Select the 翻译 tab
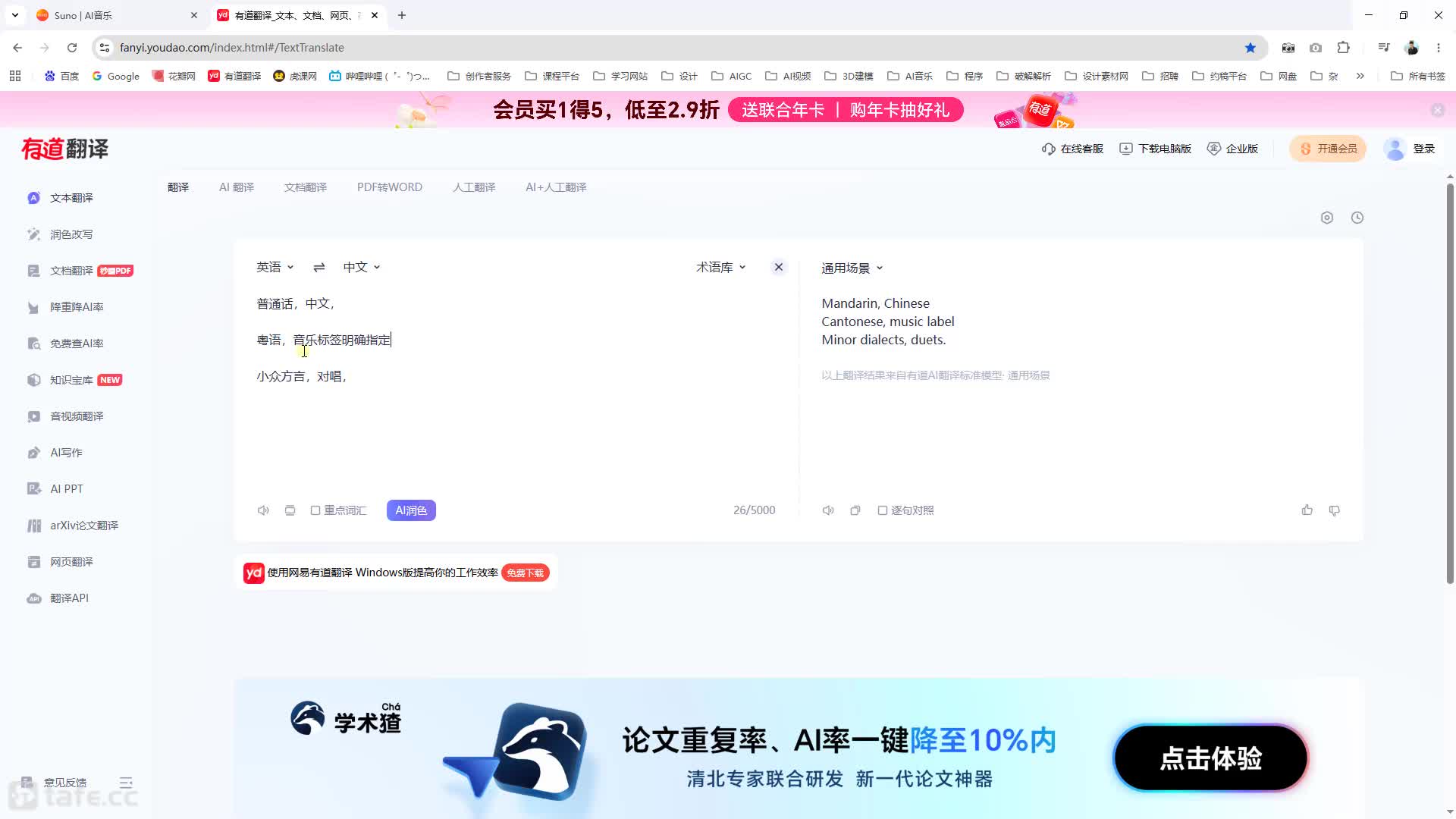The height and width of the screenshot is (819, 1456). point(178,187)
